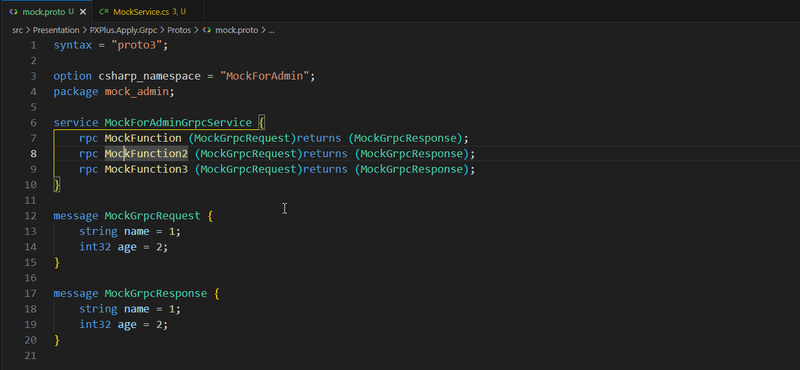Click MockGrpcResponse on line 8
Viewport: 800px width, 370px height.
click(412, 154)
